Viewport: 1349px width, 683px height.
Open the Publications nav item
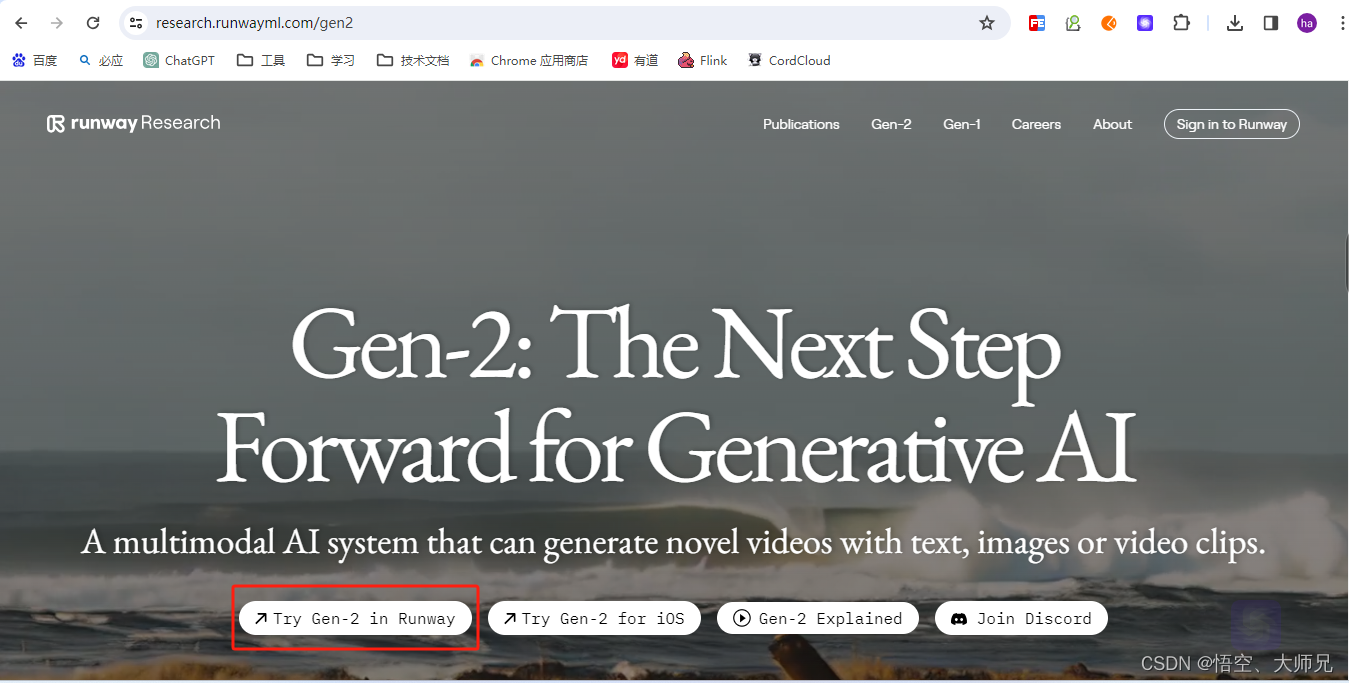pos(801,124)
